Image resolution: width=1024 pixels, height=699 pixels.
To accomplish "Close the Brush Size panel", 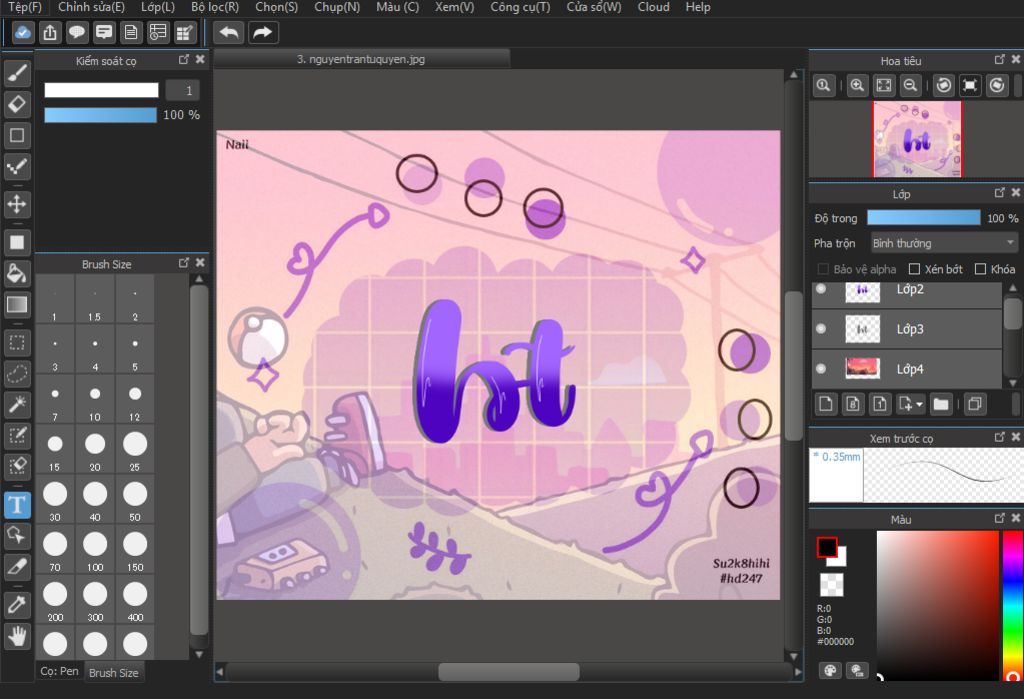I will [x=200, y=263].
